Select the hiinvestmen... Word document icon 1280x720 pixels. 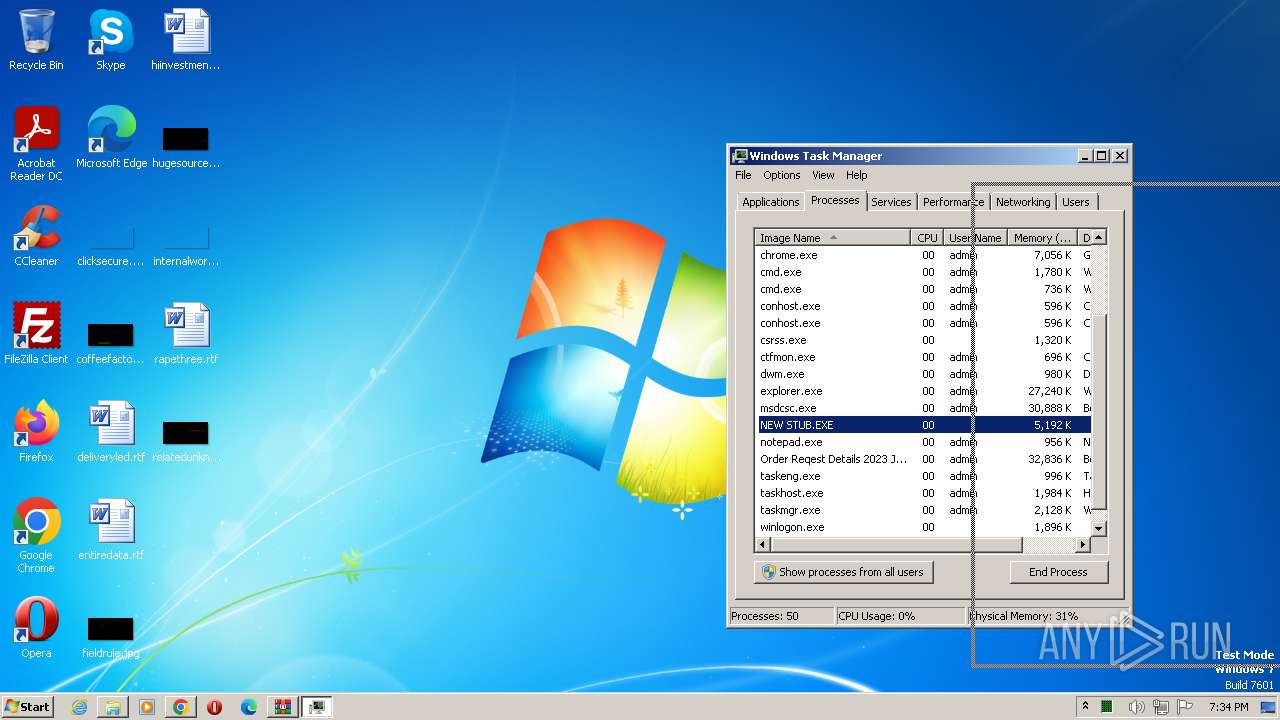point(186,40)
